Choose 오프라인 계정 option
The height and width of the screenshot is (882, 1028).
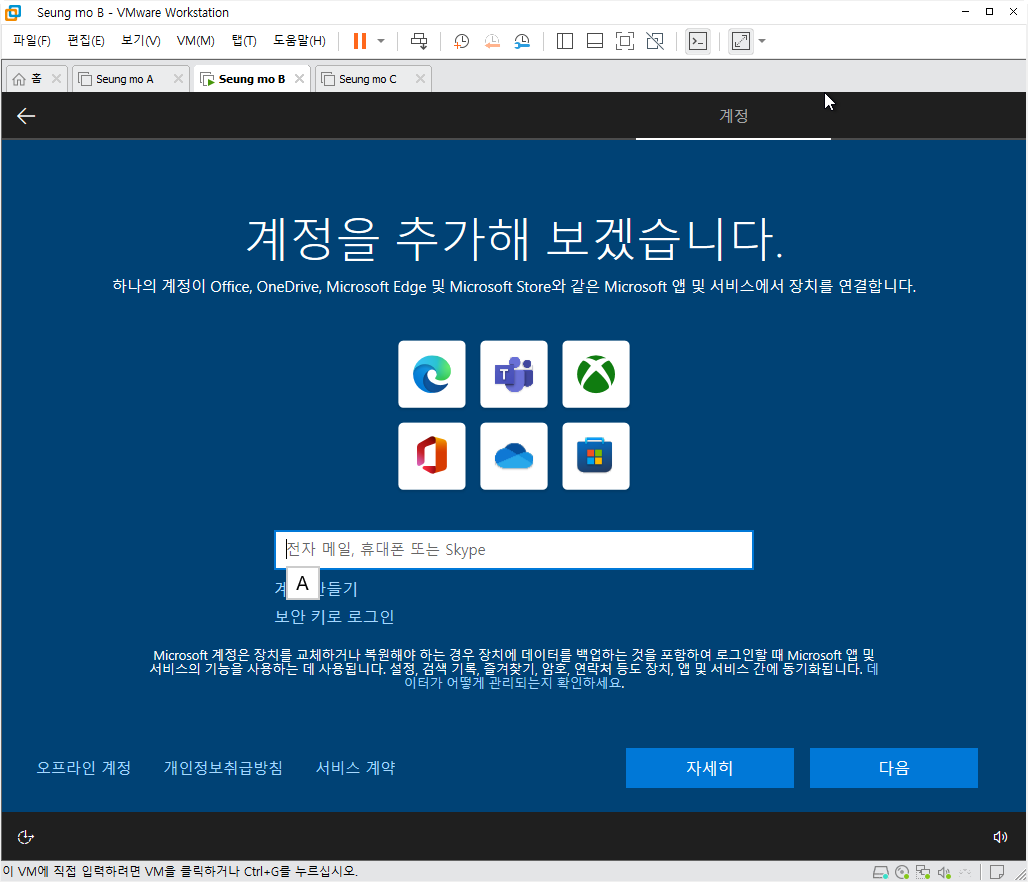click(84, 767)
